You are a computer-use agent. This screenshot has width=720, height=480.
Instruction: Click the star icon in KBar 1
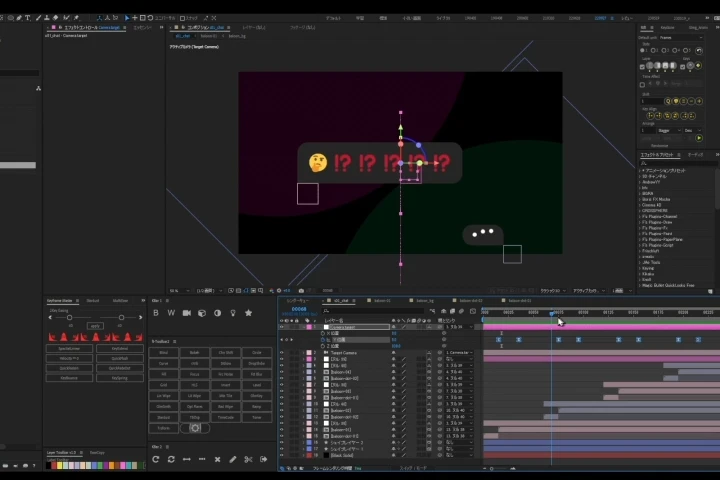pyautogui.click(x=248, y=313)
